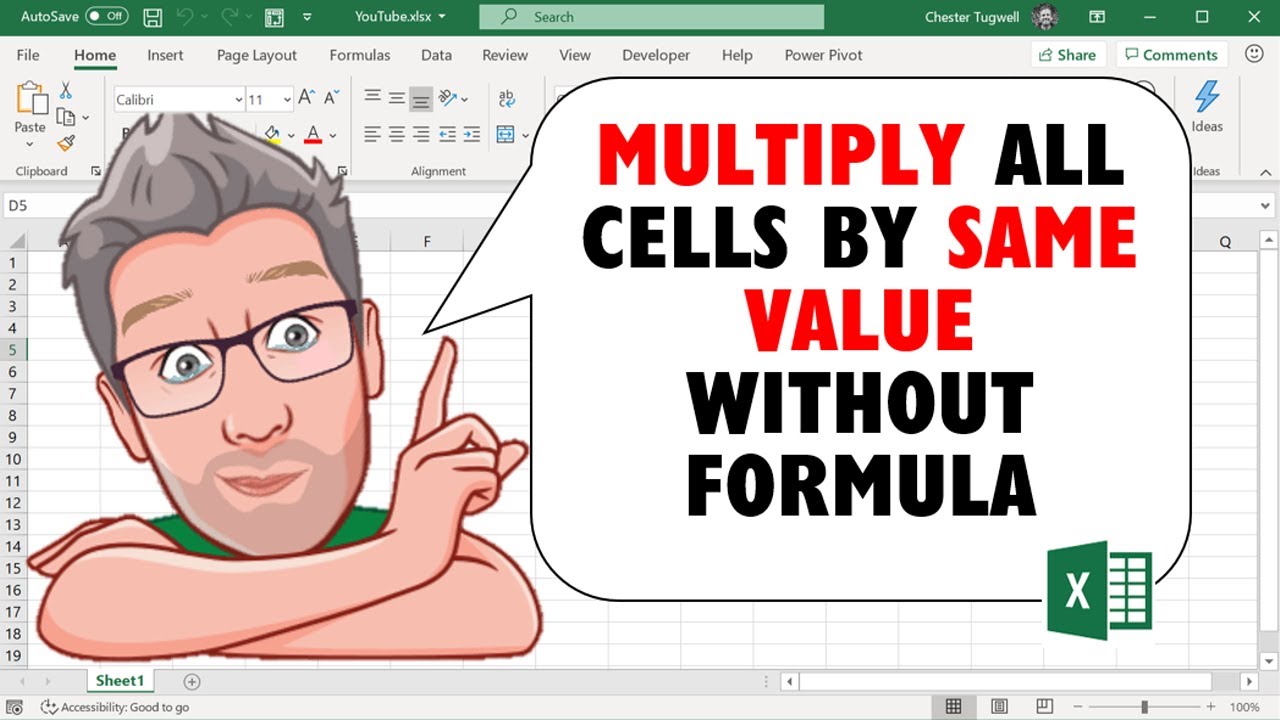Switch to Page Layout view

tap(999, 707)
